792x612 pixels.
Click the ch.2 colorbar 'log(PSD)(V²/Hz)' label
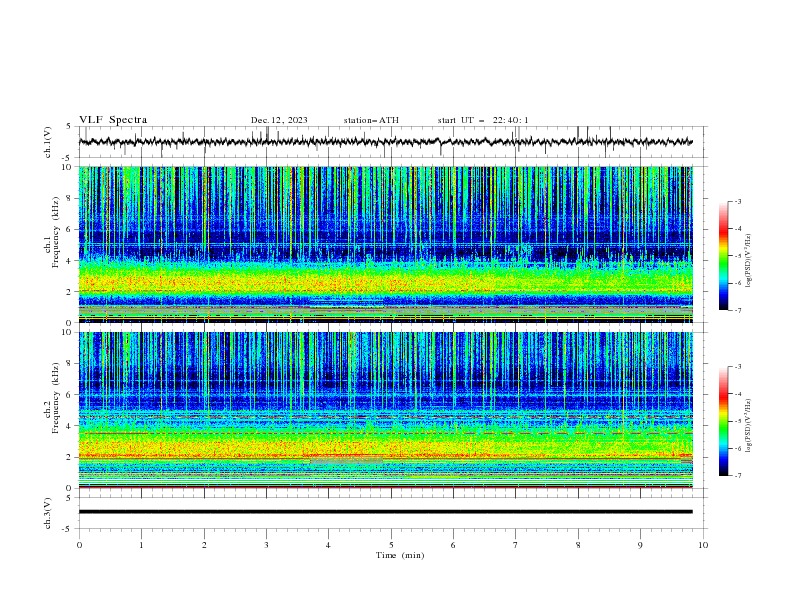[x=749, y=425]
